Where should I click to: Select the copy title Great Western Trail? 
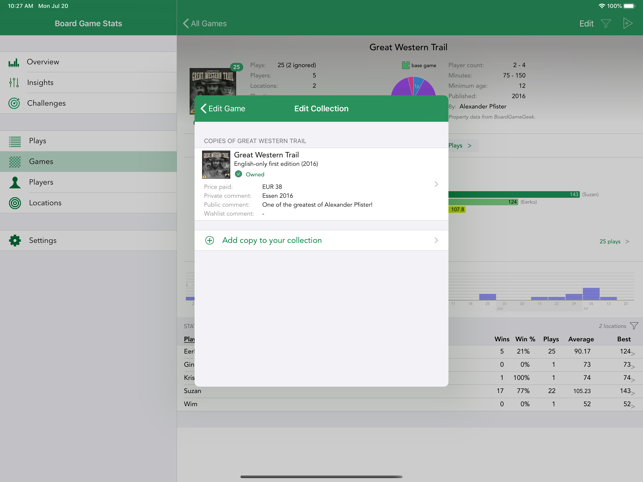coord(267,155)
